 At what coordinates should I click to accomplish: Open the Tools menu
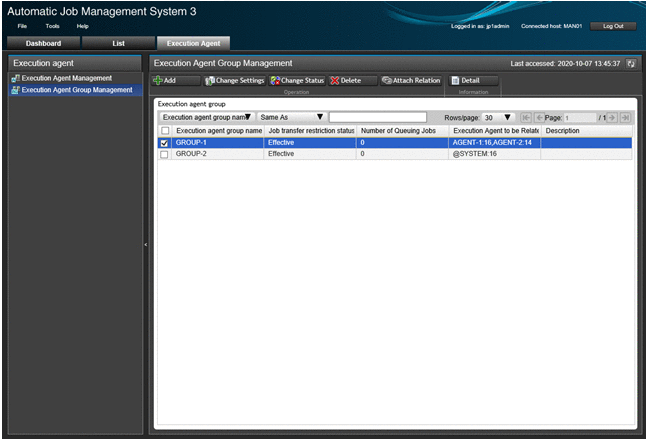pos(52,26)
